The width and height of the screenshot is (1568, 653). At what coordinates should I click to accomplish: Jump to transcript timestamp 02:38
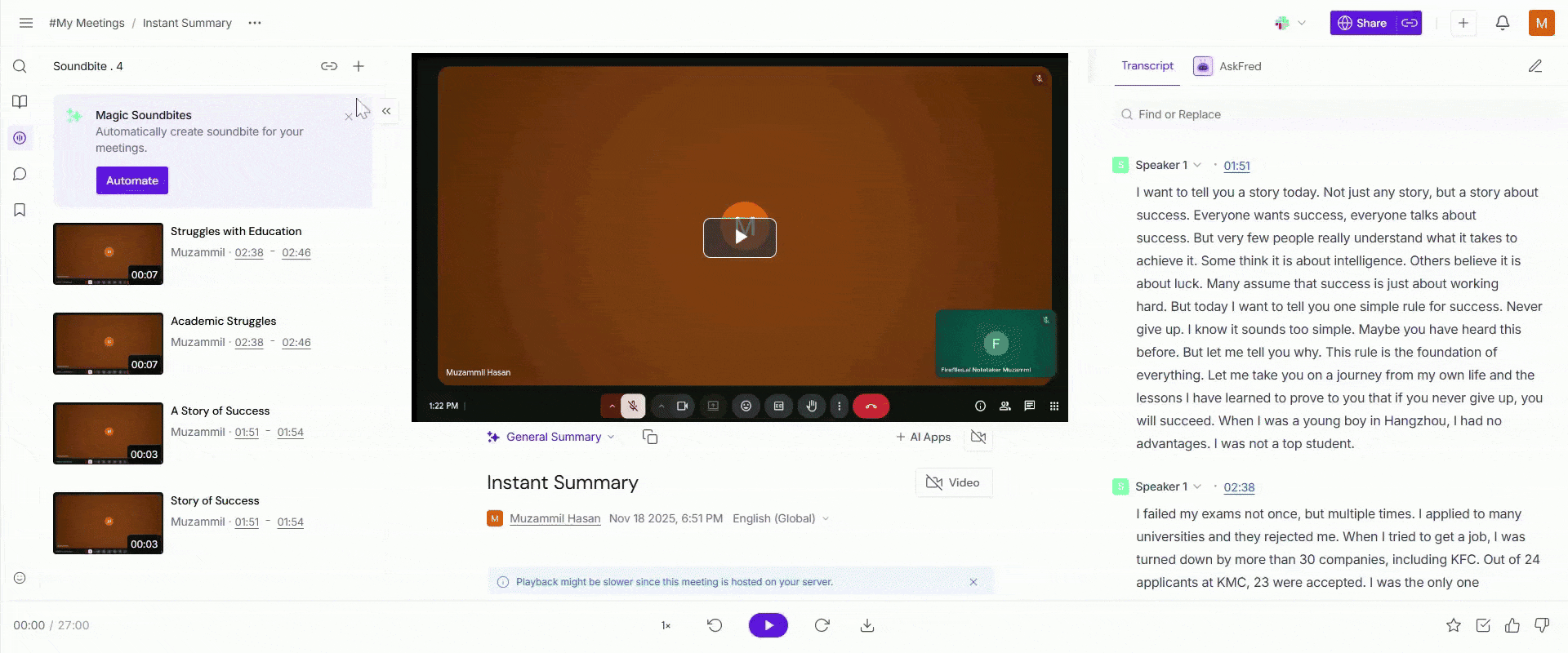[1239, 487]
